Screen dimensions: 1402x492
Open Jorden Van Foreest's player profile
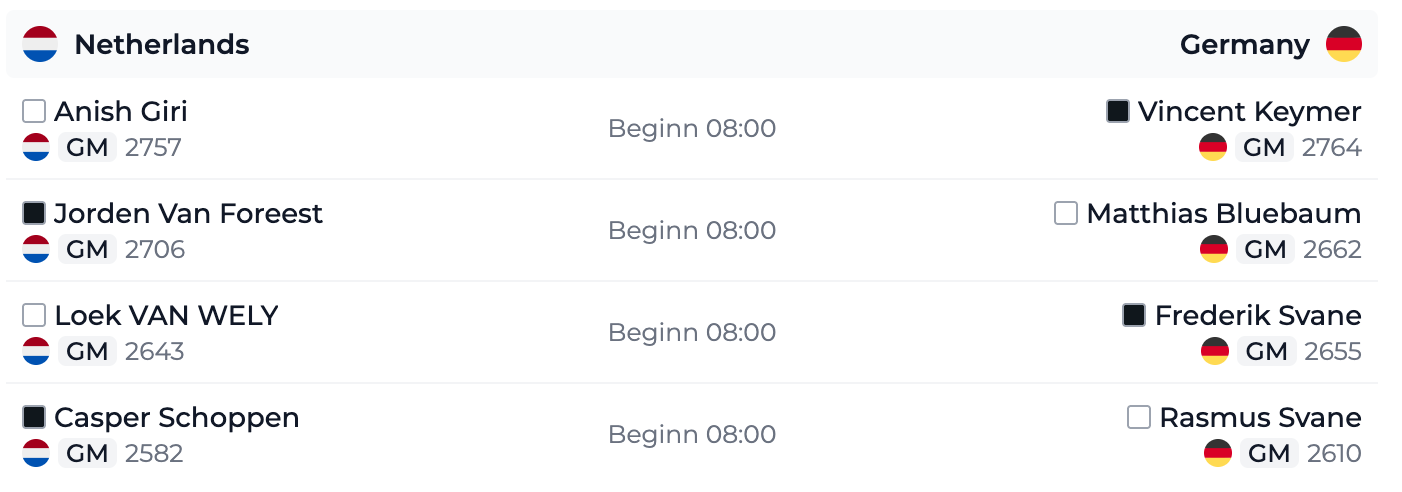click(189, 213)
